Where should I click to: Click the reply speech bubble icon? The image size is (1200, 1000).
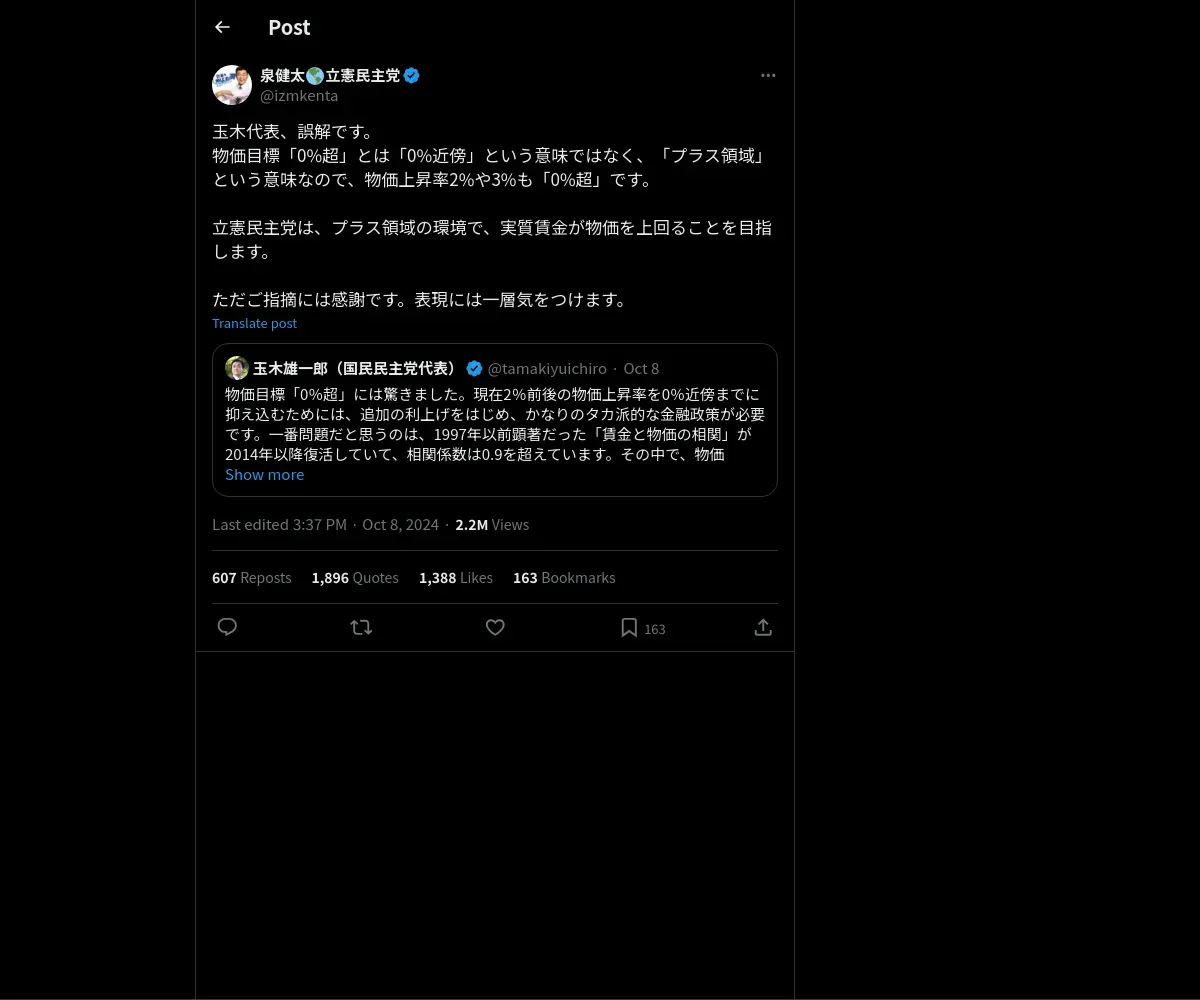(227, 627)
